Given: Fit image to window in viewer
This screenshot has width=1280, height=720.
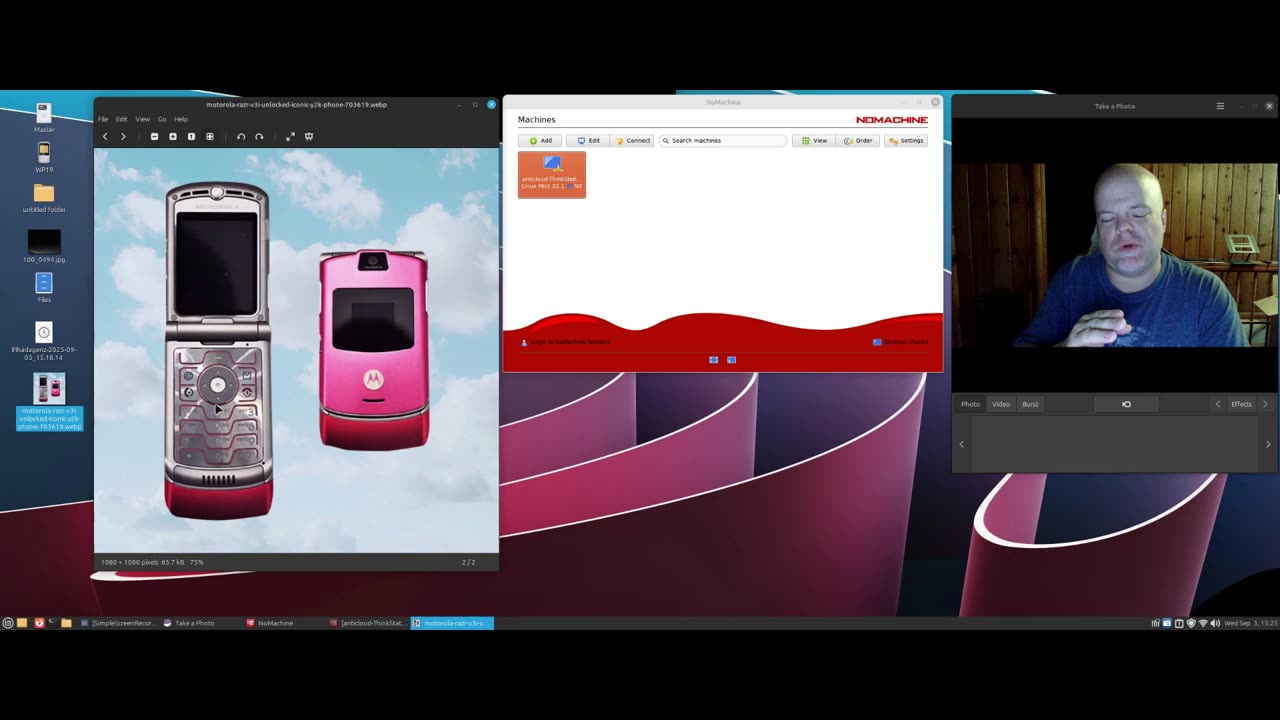Looking at the screenshot, I should (x=210, y=136).
